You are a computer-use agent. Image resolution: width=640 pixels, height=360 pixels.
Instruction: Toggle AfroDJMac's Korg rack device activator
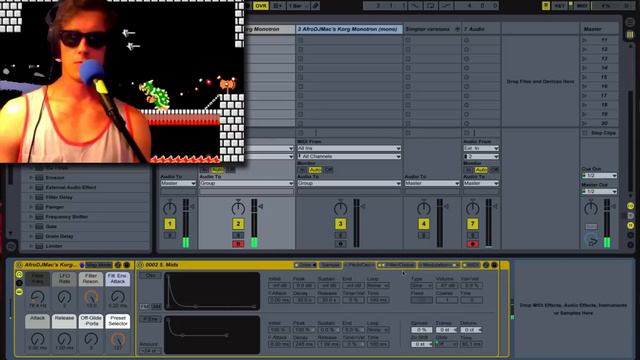[x=19, y=265]
